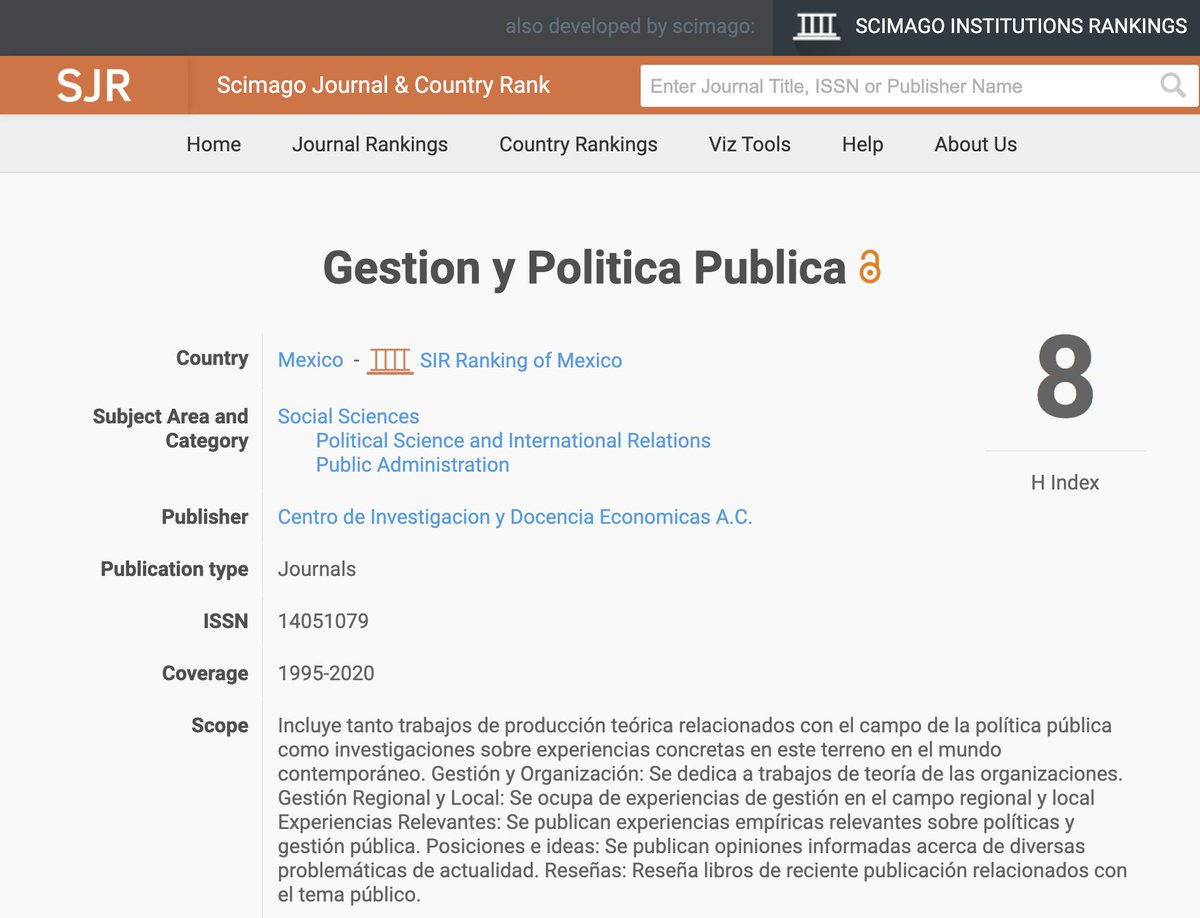Image resolution: width=1200 pixels, height=918 pixels.
Task: Open Political Science and International Relations category
Action: point(513,440)
